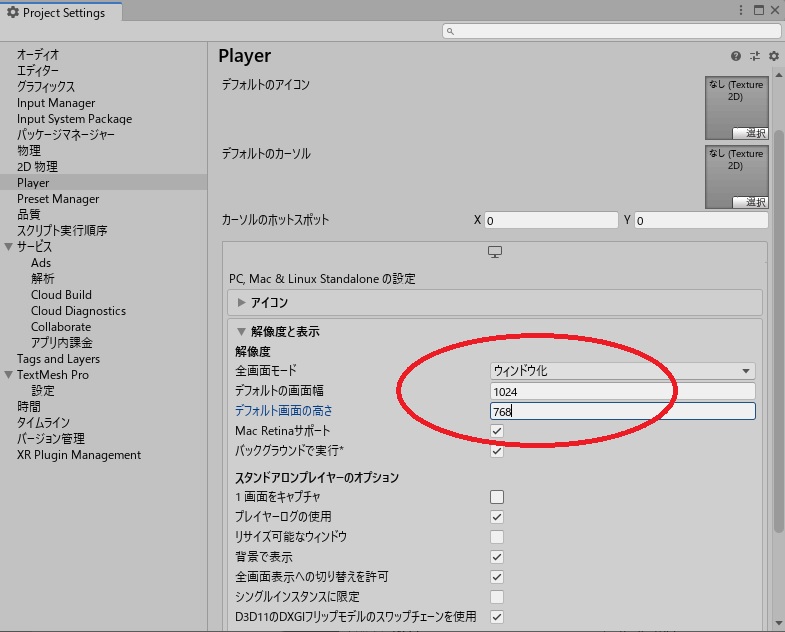Select 物理 in the settings list
The height and width of the screenshot is (632, 785).
click(29, 151)
